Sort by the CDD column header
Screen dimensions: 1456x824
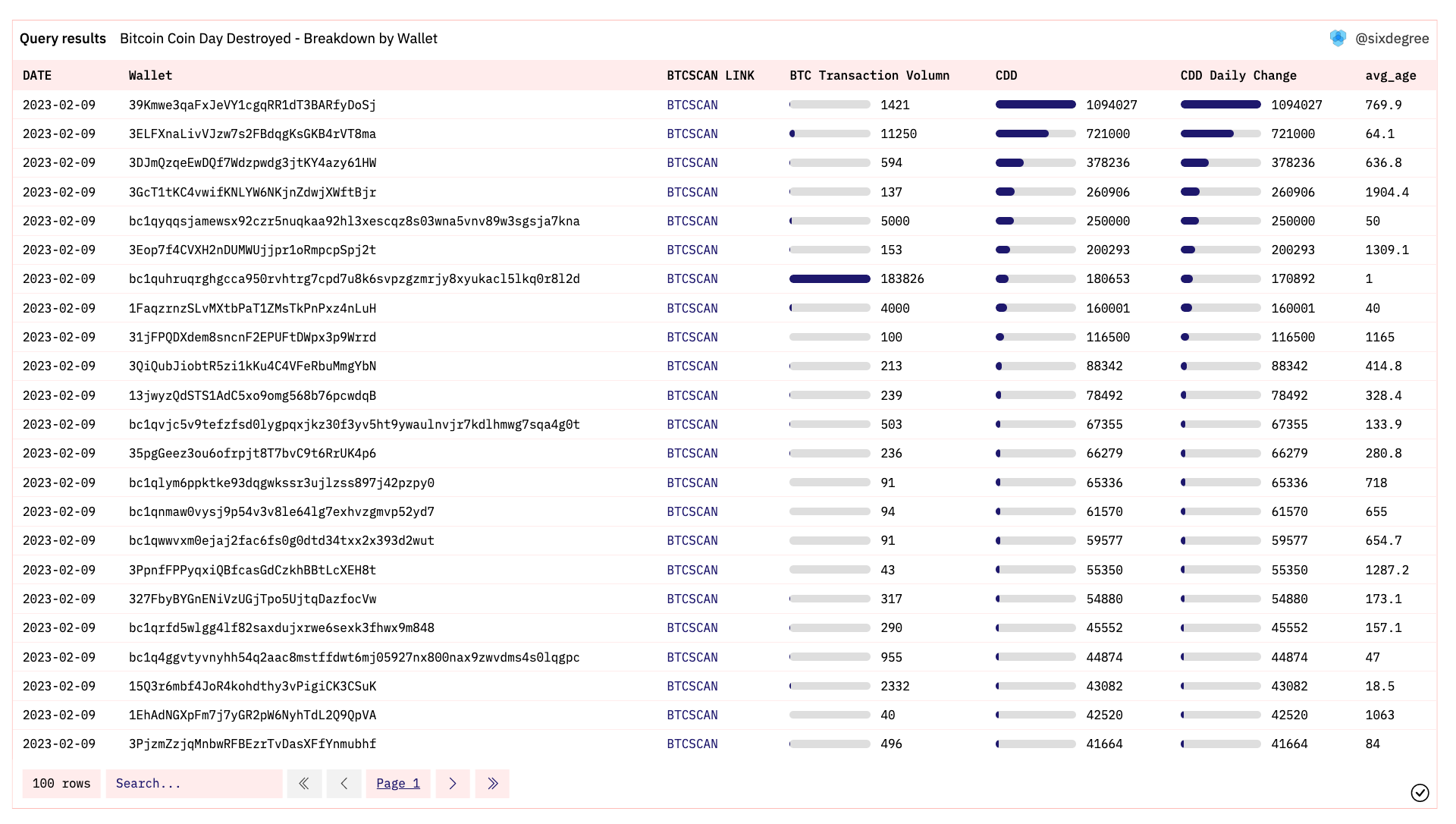[1006, 76]
